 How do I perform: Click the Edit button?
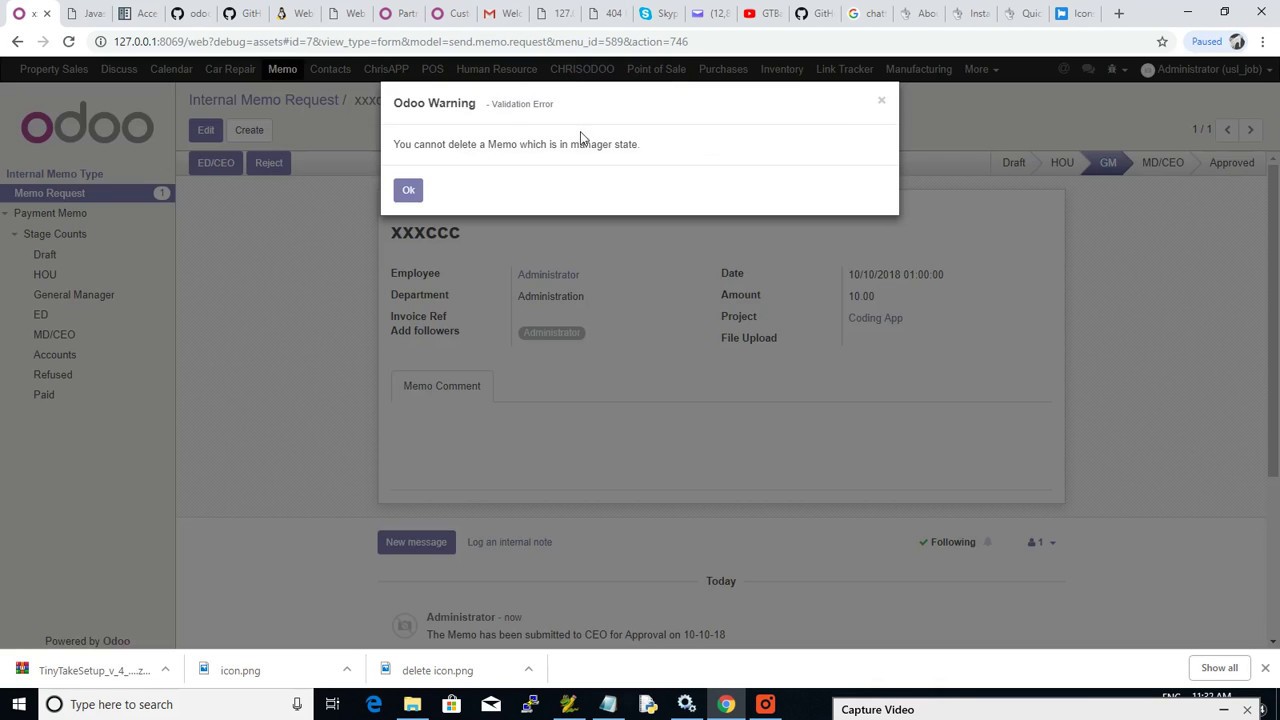[x=205, y=130]
